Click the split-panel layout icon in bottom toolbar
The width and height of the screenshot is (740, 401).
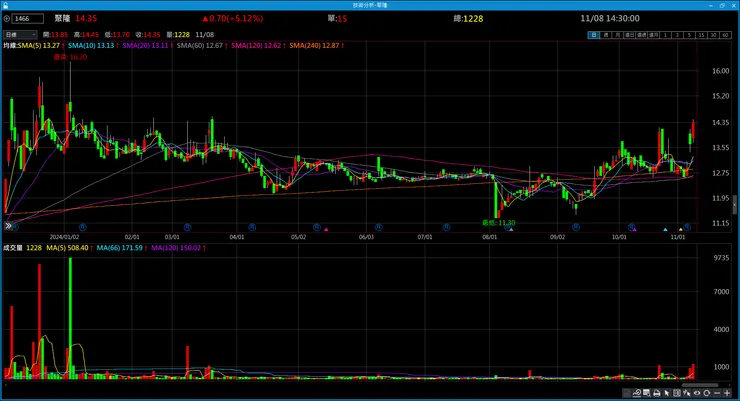click(677, 393)
